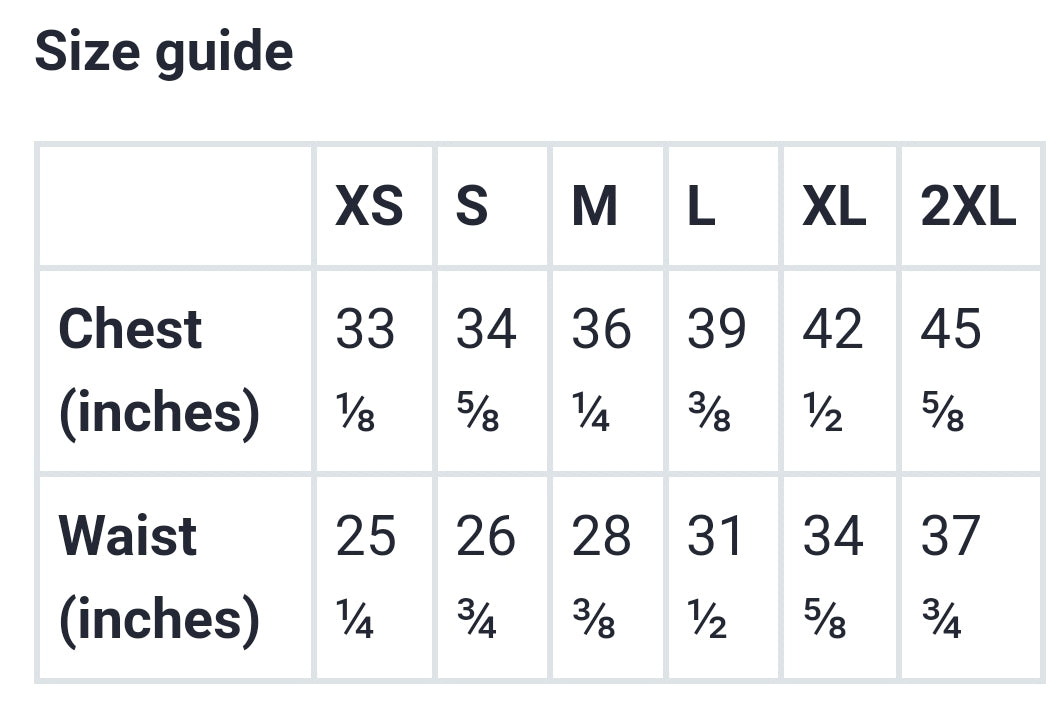Click the M size column header
The width and height of the screenshot is (1056, 713).
pos(594,207)
